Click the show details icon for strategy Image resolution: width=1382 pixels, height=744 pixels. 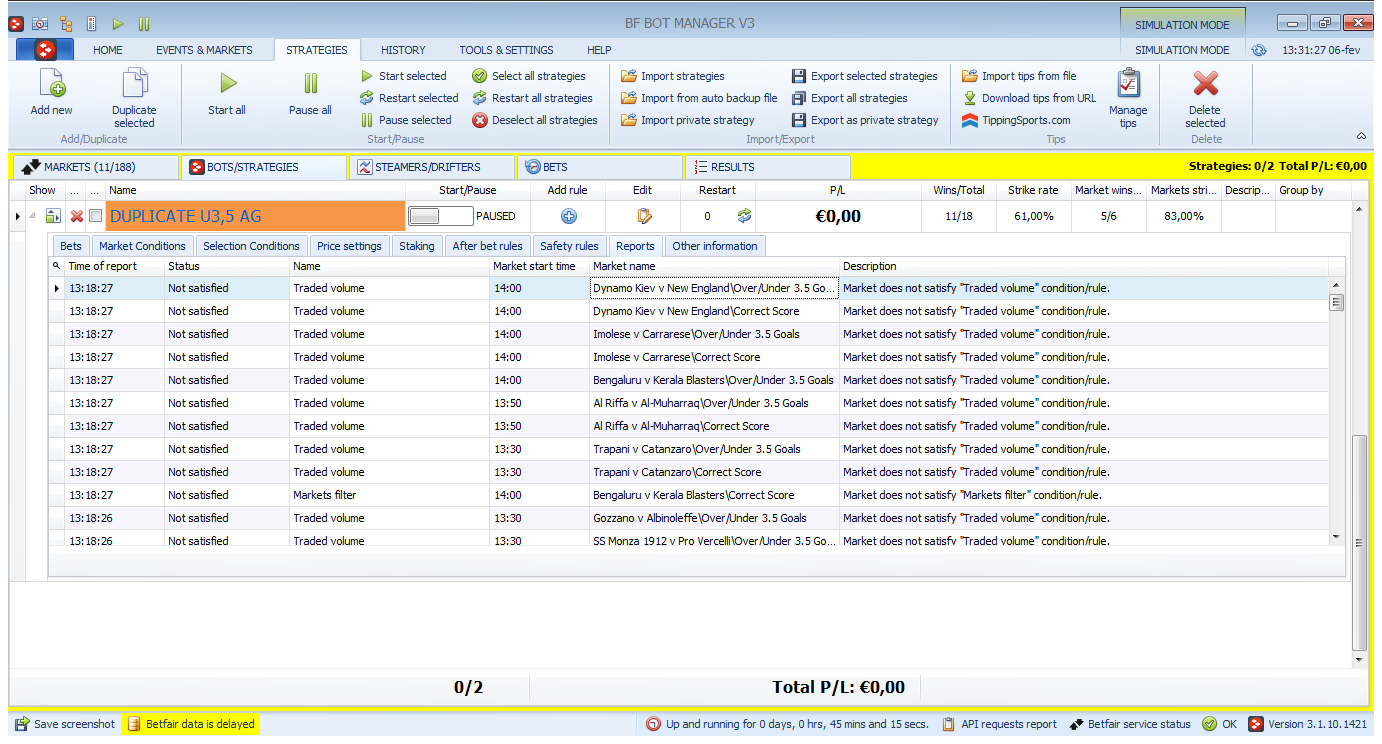tap(53, 216)
